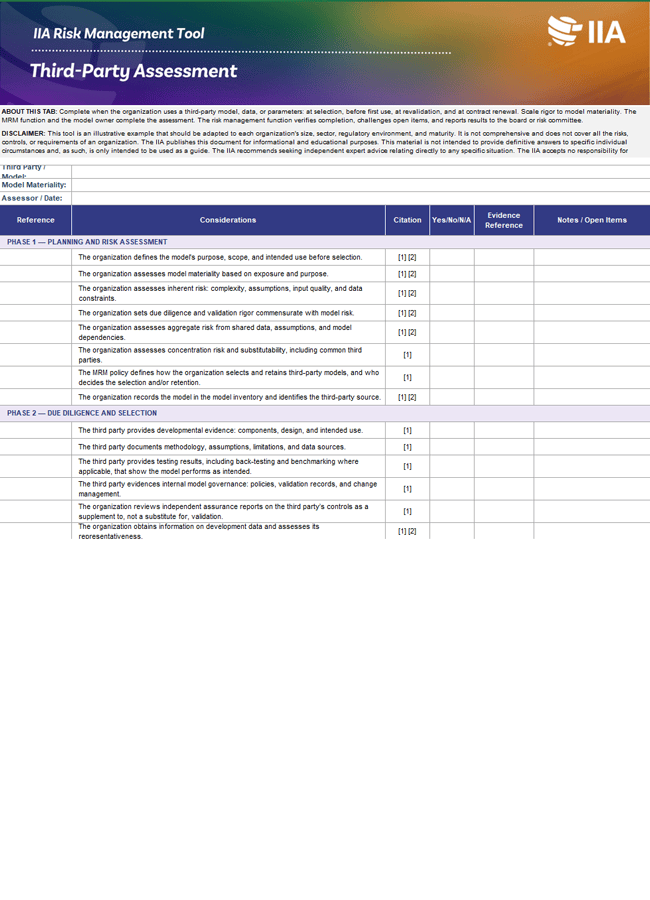This screenshot has height=900, width=650.
Task: Click citation cell for developmental evidence row
Action: (407, 430)
